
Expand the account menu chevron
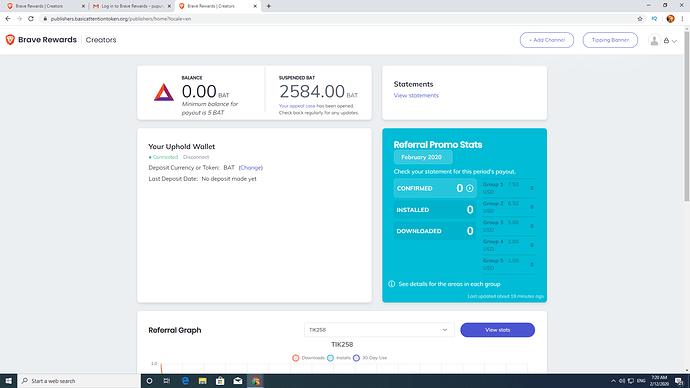[674, 41]
